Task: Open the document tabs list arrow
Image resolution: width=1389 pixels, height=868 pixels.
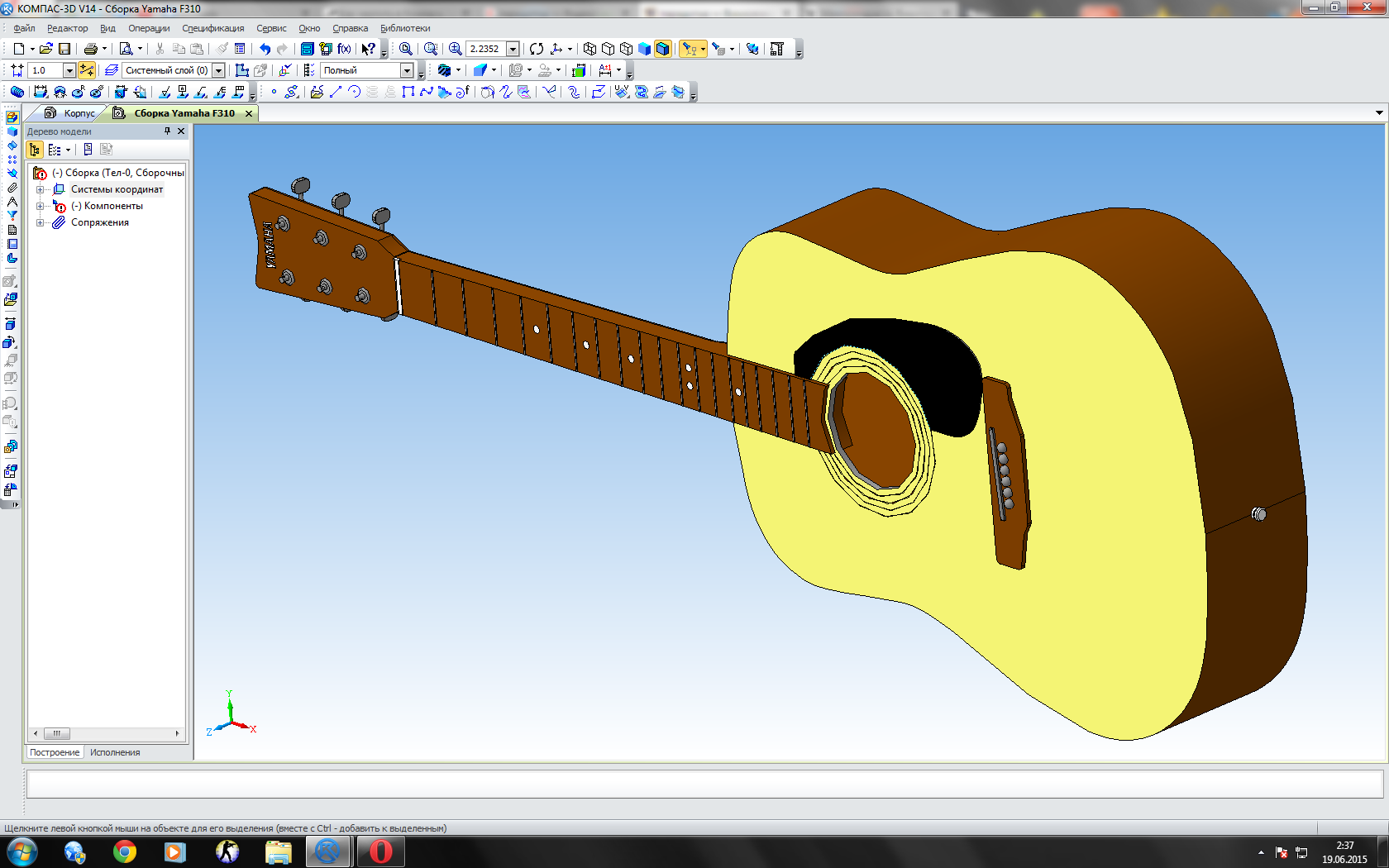Action: click(x=1379, y=112)
